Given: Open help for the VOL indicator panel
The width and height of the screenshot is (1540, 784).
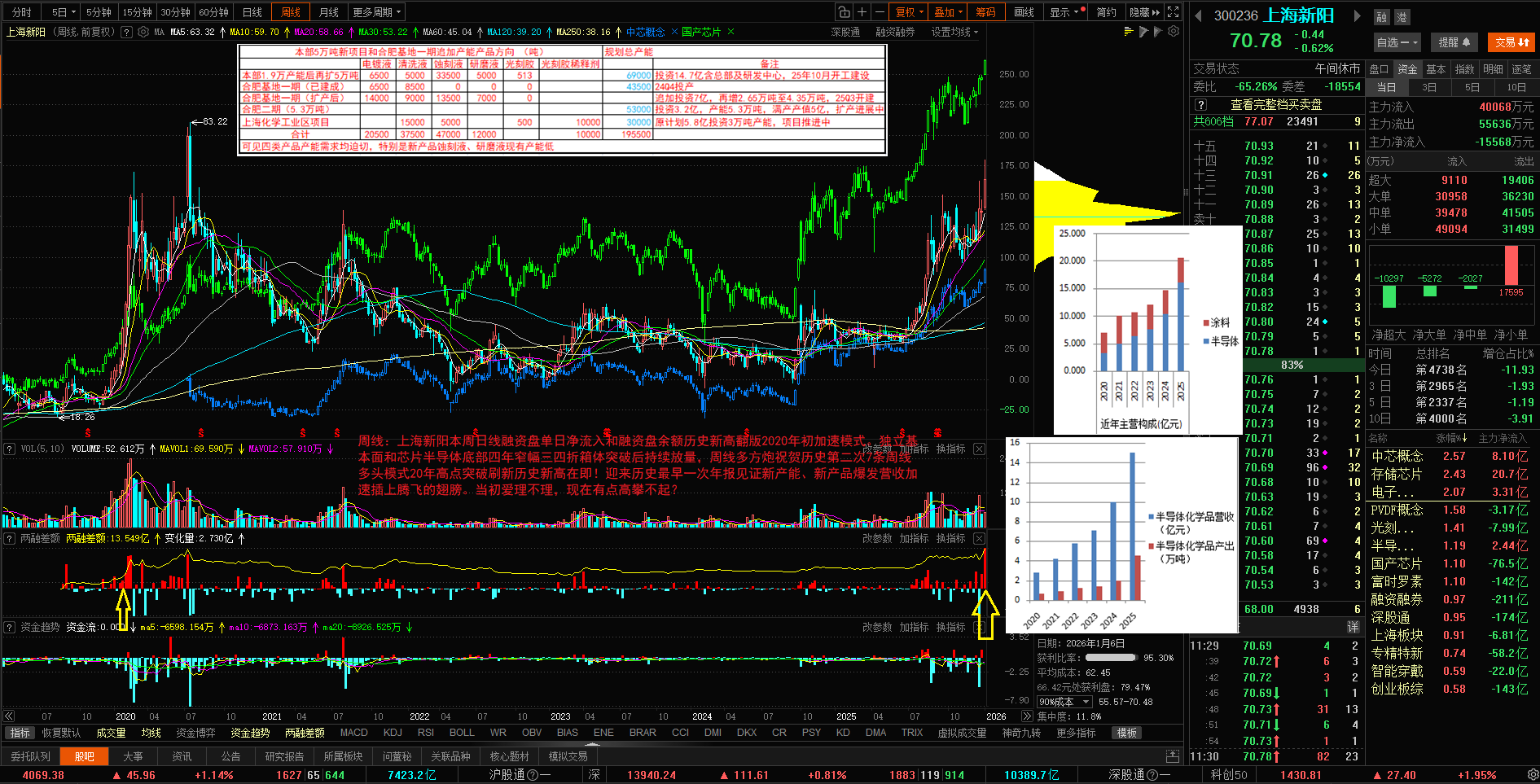Looking at the screenshot, I should pos(10,449).
